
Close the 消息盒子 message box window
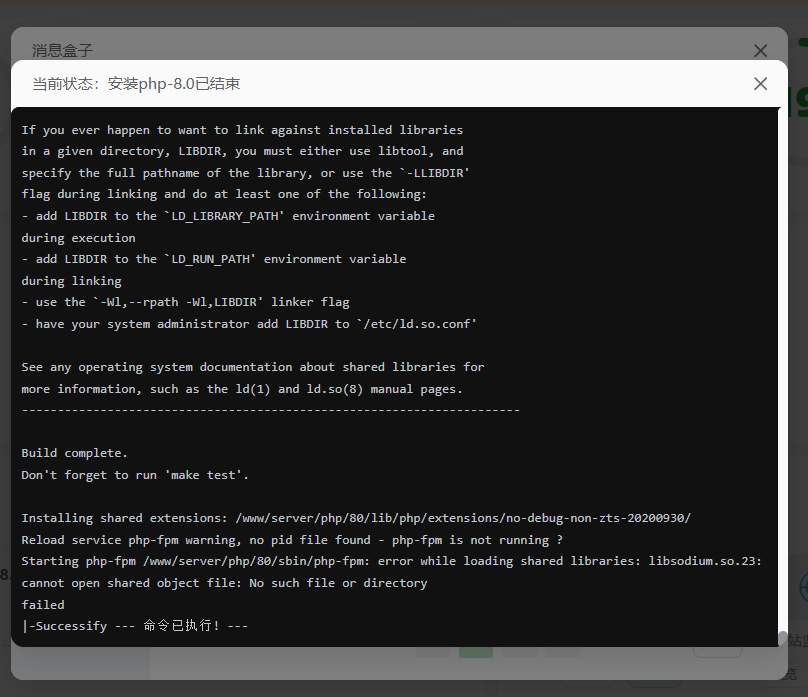pos(760,50)
